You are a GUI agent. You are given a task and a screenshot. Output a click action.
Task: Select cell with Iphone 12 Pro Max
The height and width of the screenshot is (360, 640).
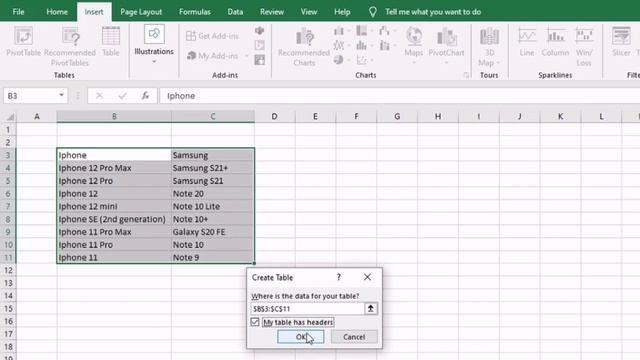tap(114, 168)
